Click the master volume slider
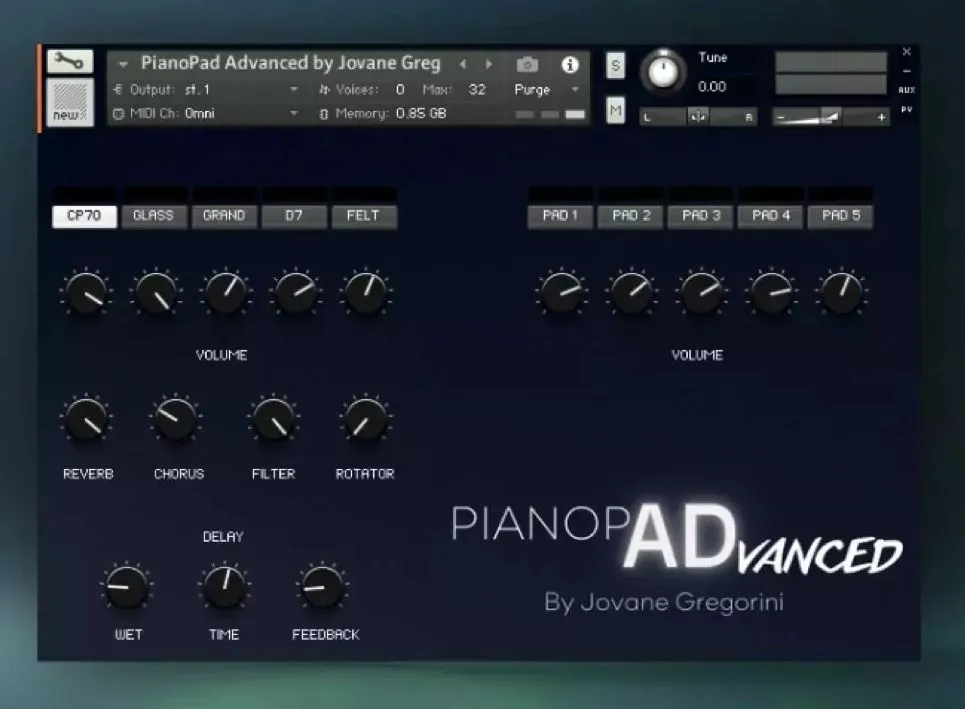This screenshot has width=965, height=709. 831,117
